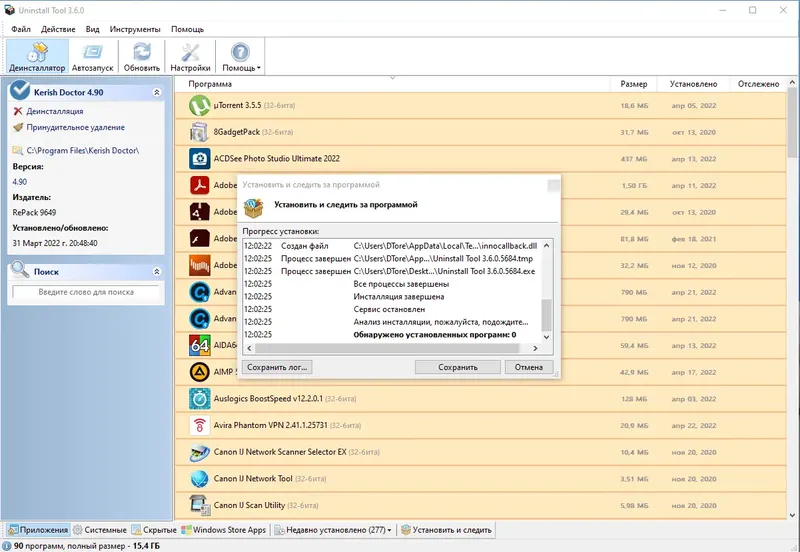The height and width of the screenshot is (552, 800).
Task: Select the Adobe icon in the 29,4 МБ row
Action: 199,212
